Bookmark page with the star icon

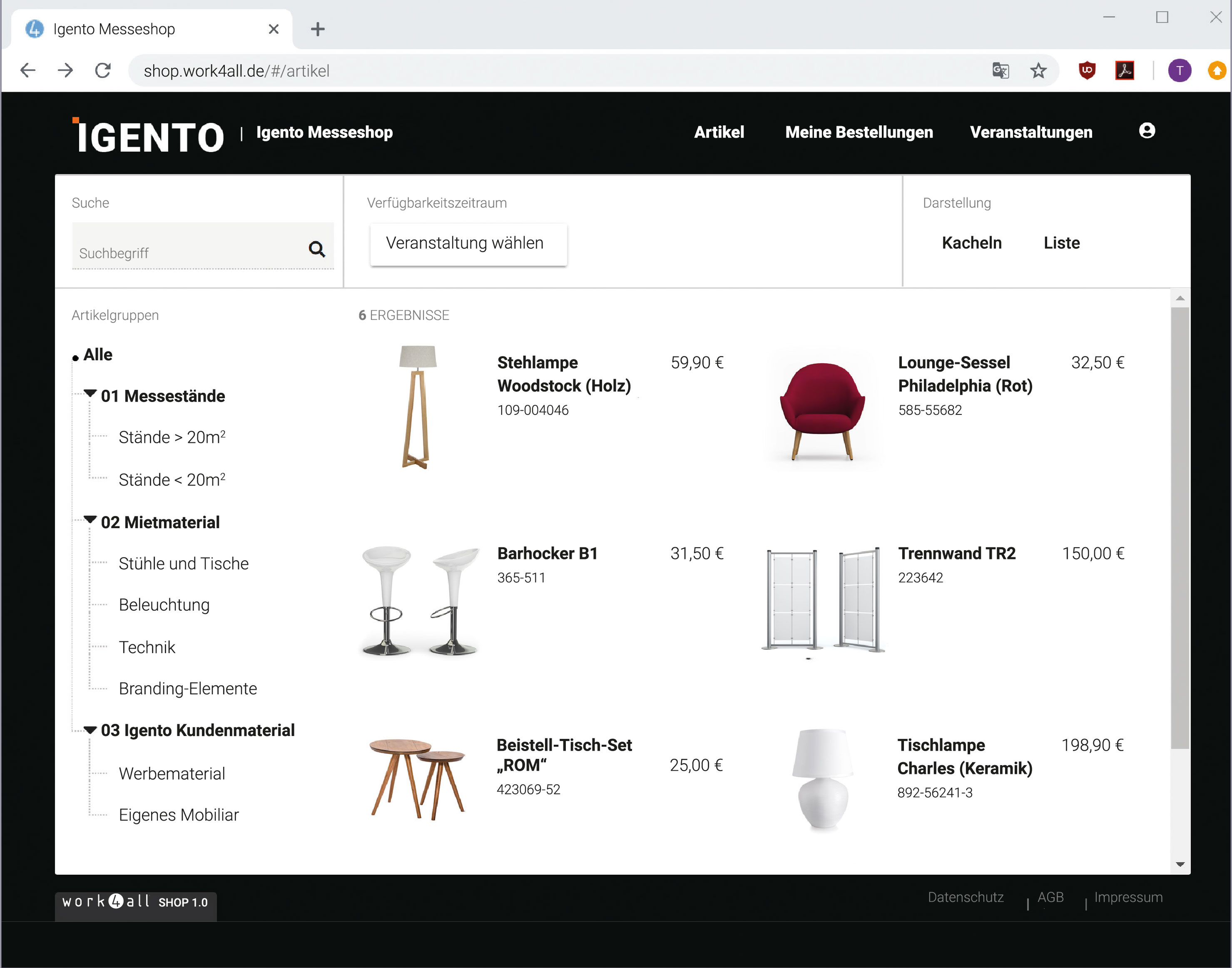click(x=1038, y=71)
